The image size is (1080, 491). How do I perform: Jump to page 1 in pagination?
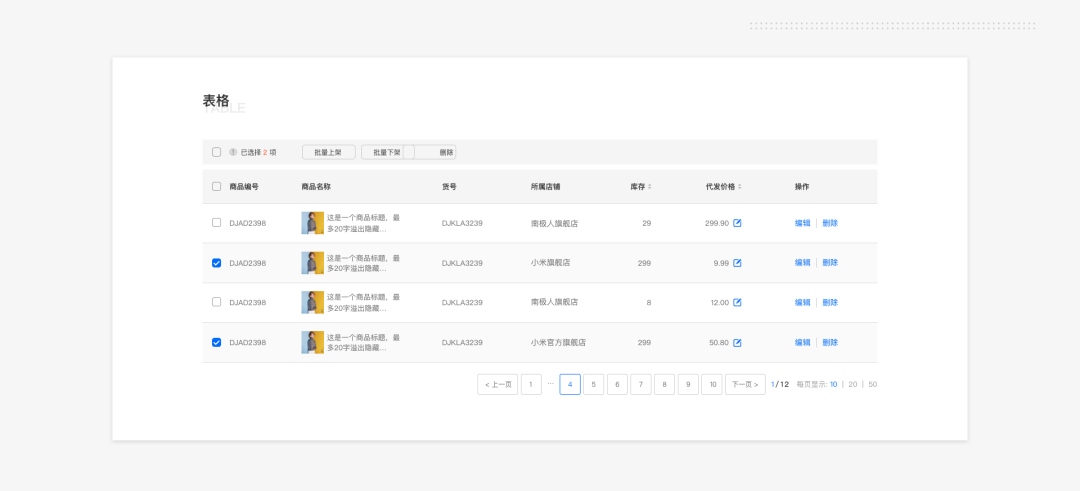[531, 384]
